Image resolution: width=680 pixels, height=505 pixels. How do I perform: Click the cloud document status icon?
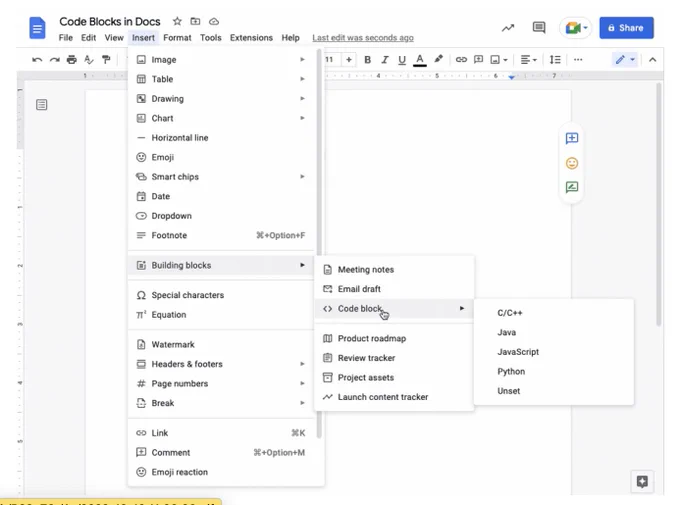214,21
